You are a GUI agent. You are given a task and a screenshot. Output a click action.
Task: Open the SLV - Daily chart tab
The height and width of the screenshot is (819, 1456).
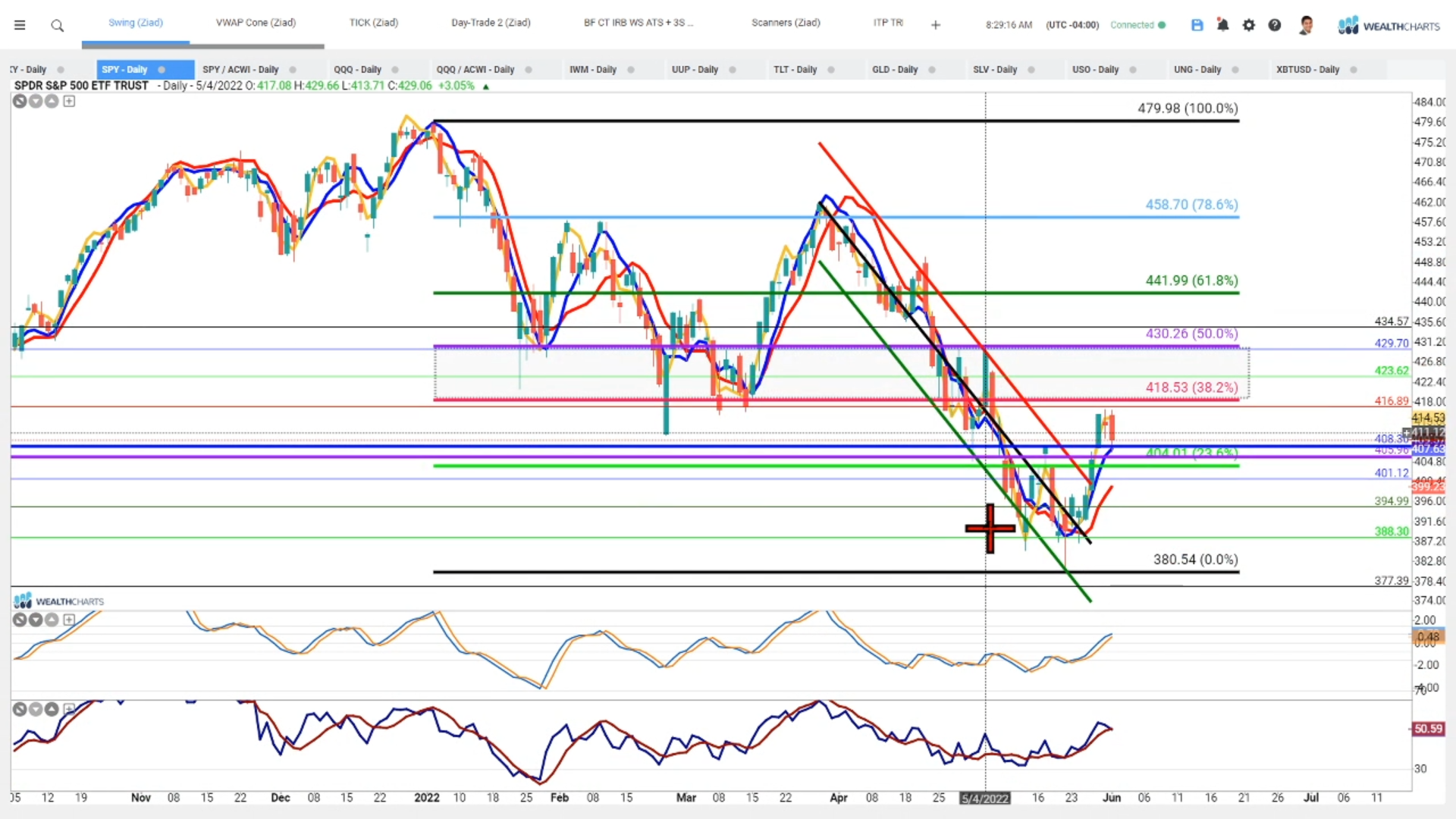coord(995,70)
